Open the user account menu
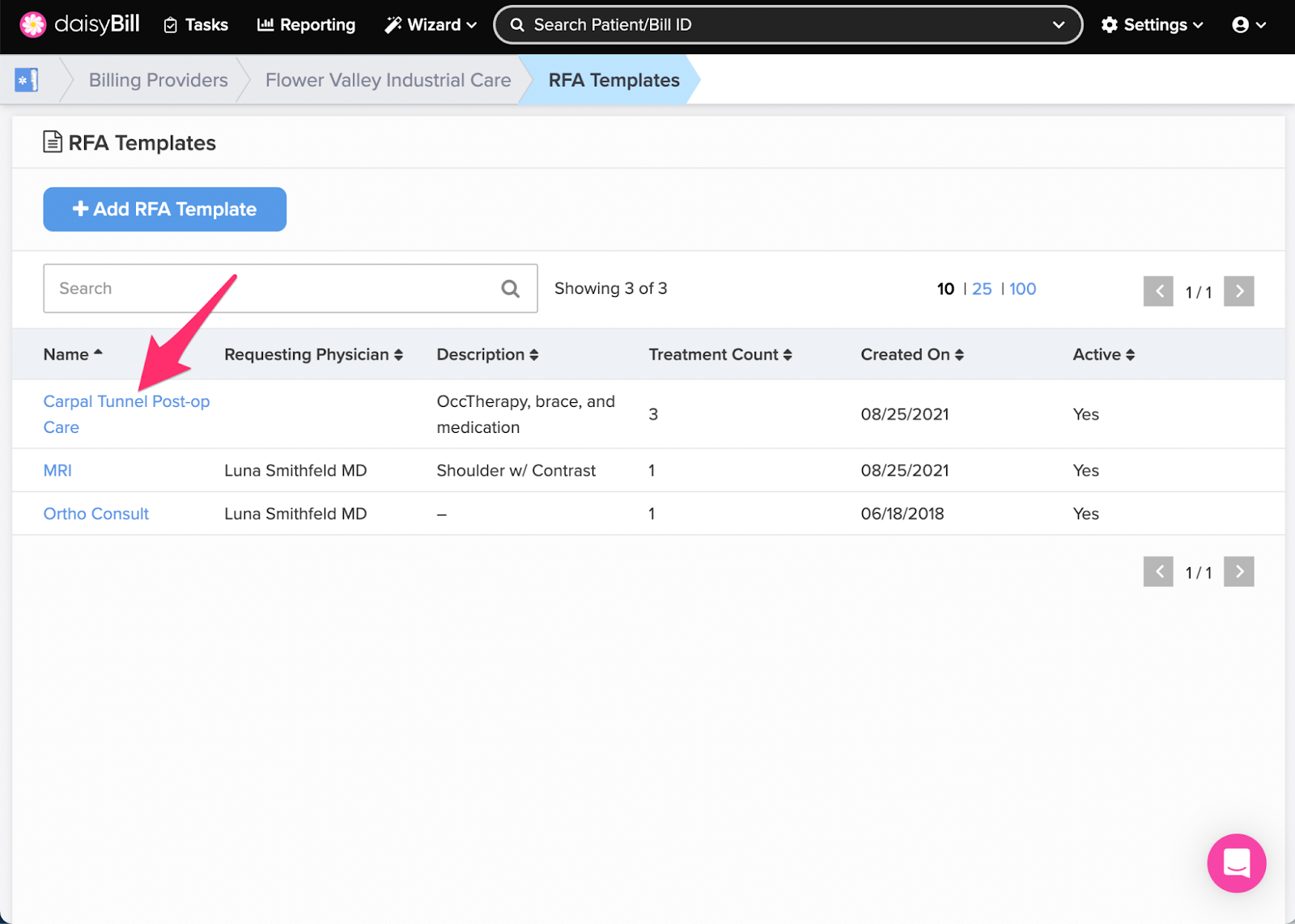The image size is (1295, 924). coord(1249,25)
